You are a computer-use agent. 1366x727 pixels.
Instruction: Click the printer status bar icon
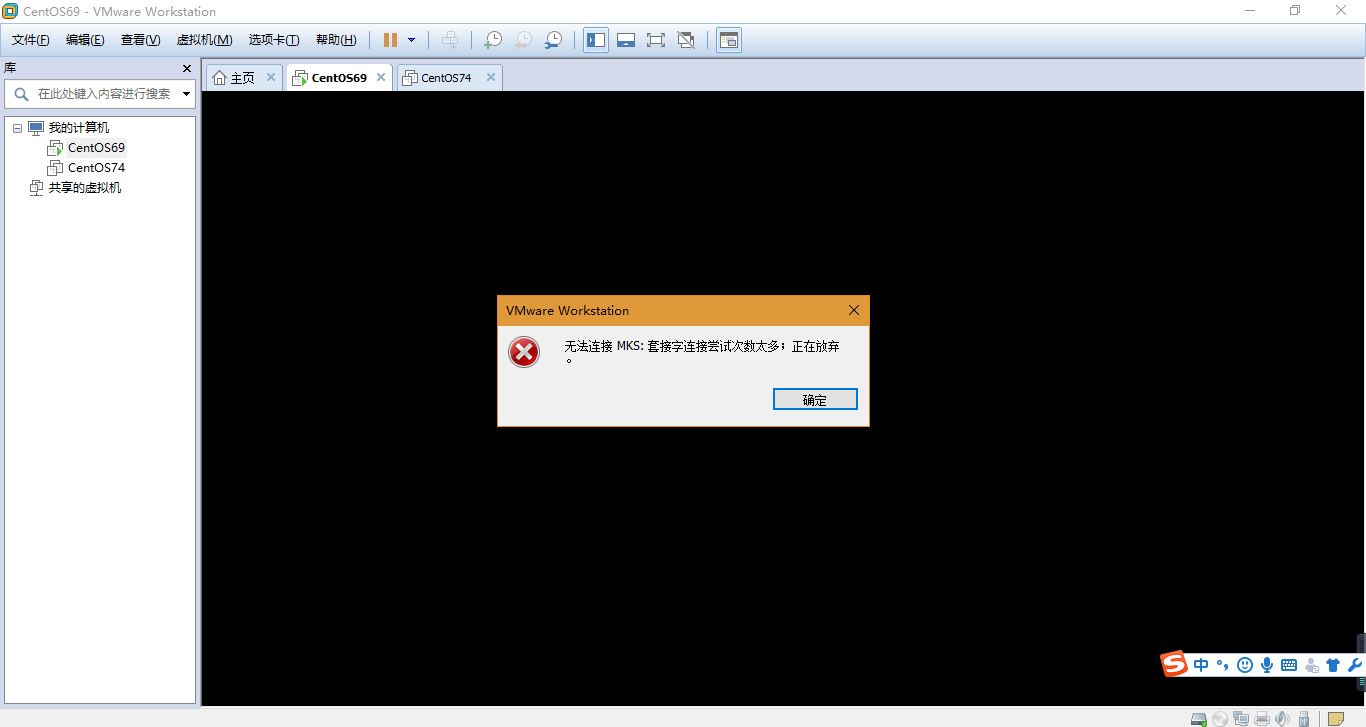(x=1262, y=718)
